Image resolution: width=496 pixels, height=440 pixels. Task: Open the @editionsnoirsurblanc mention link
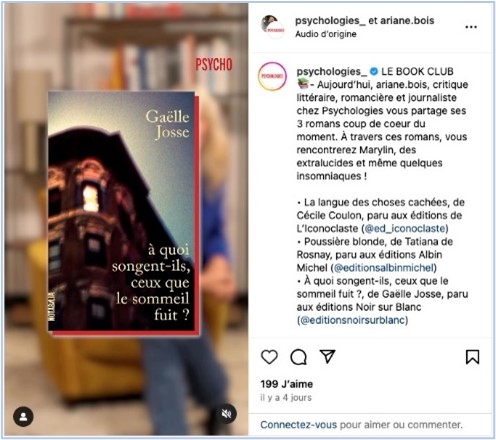[354, 320]
